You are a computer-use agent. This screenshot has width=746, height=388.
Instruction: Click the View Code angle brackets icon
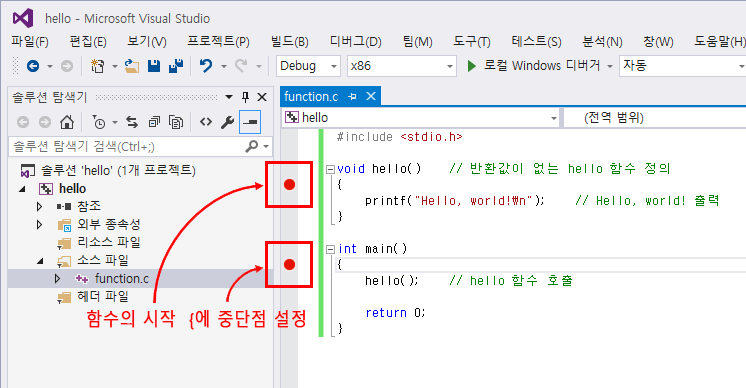pyautogui.click(x=206, y=122)
